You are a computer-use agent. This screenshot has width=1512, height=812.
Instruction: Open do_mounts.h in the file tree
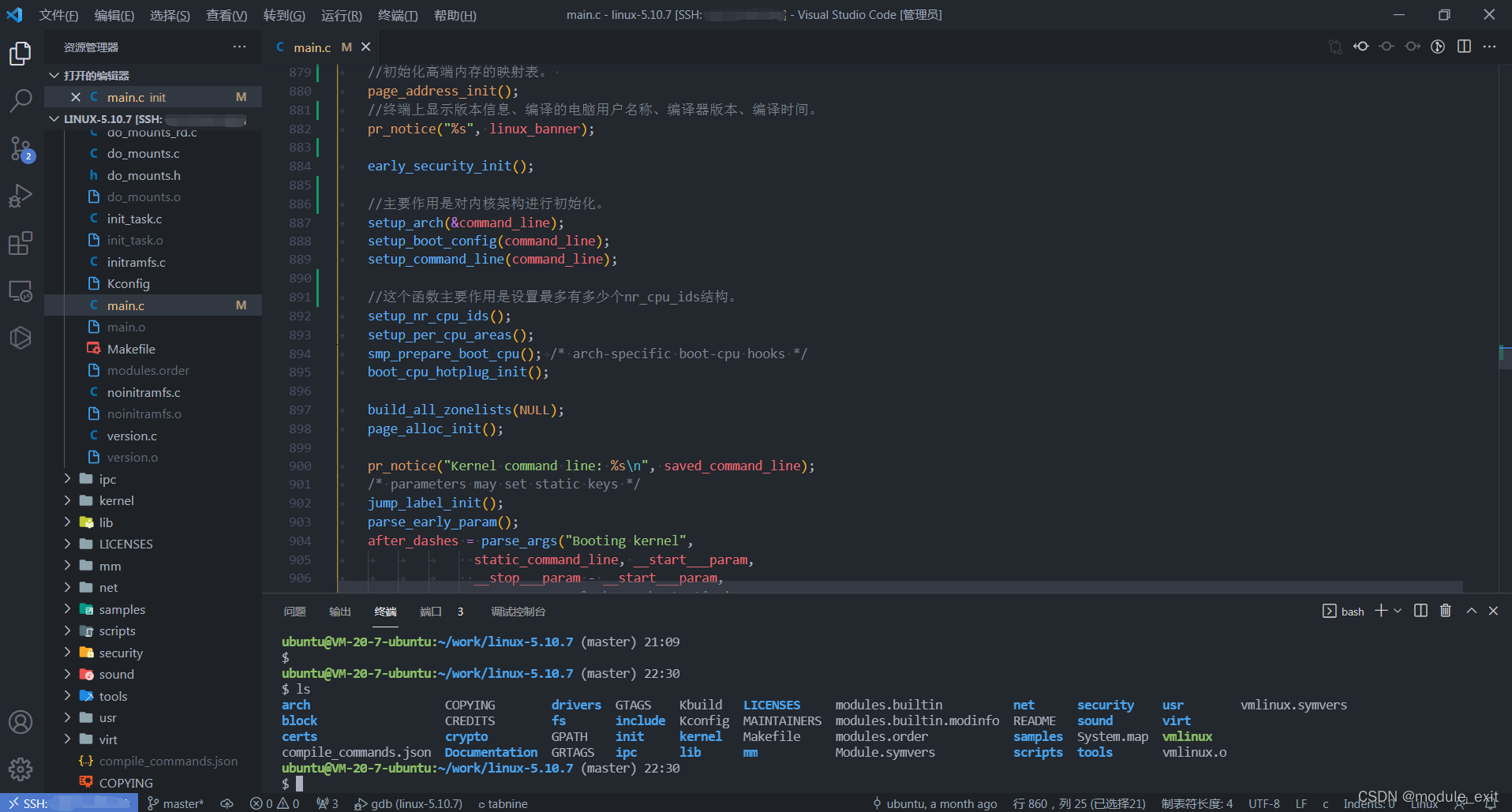coord(153,175)
